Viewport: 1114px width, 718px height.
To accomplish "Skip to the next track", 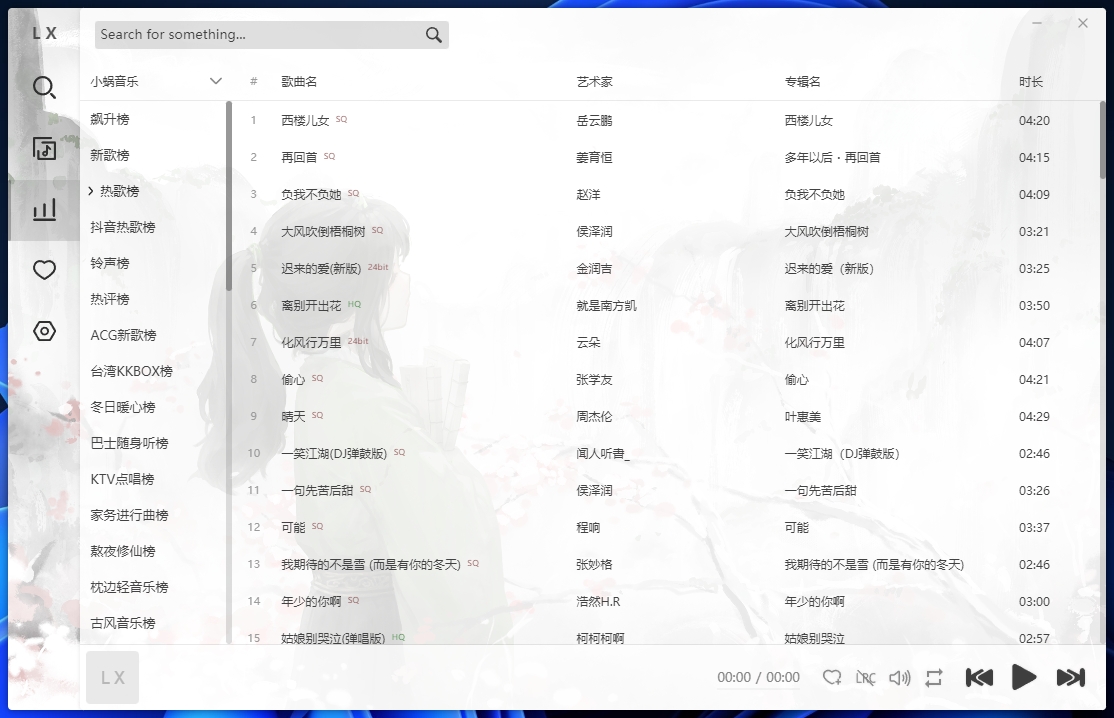I will (1070, 678).
